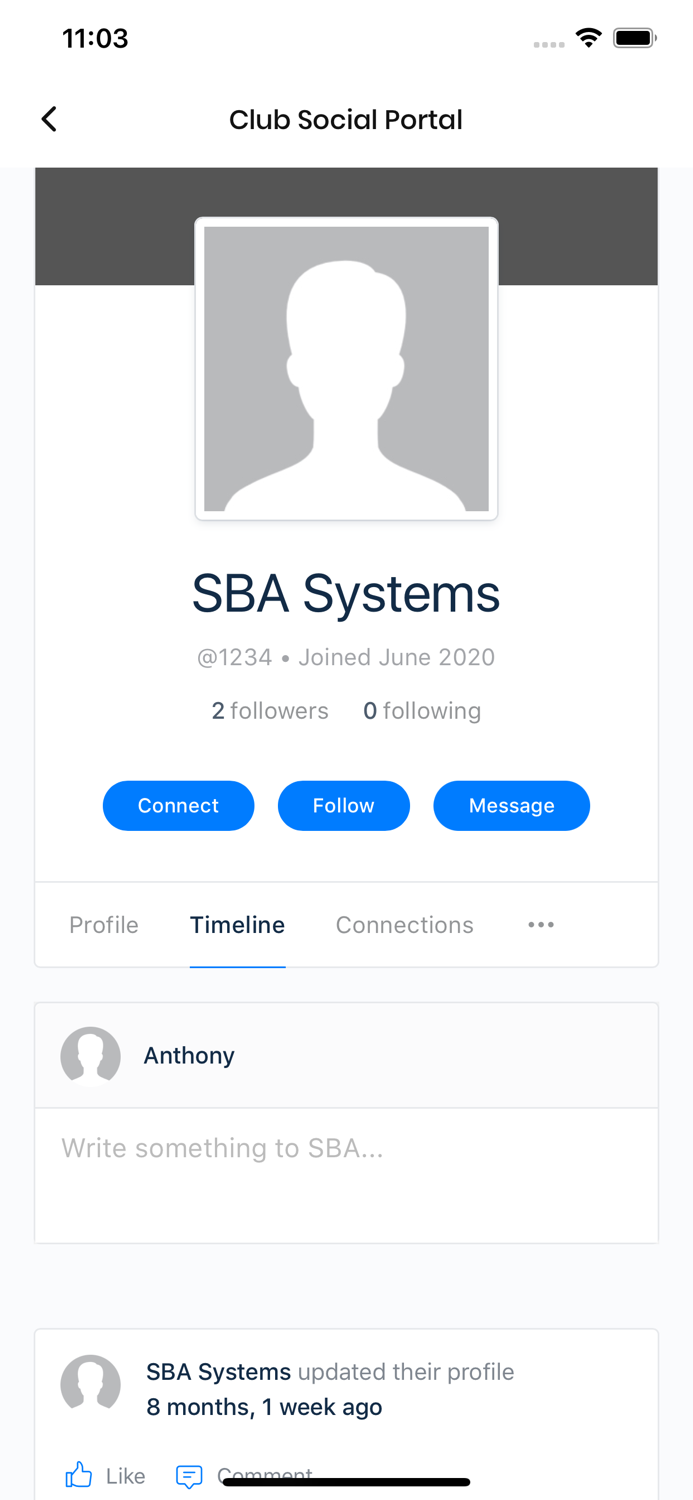Screen dimensions: 693x1500
Task: Open the 0 following list
Action: click(422, 711)
